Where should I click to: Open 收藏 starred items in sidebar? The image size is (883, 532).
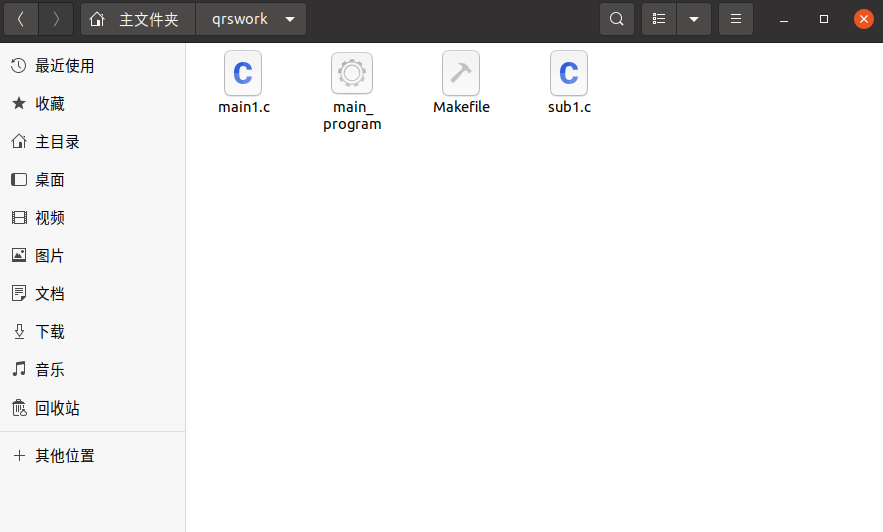[x=92, y=104]
